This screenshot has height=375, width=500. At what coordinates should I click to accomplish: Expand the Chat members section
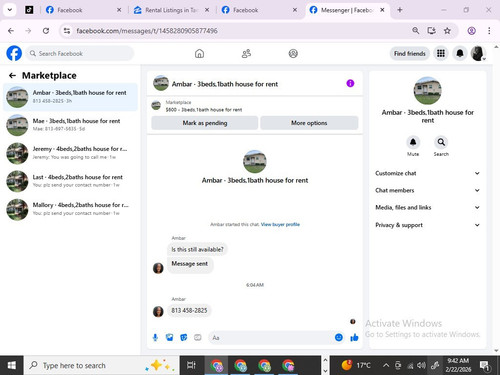pyautogui.click(x=428, y=190)
